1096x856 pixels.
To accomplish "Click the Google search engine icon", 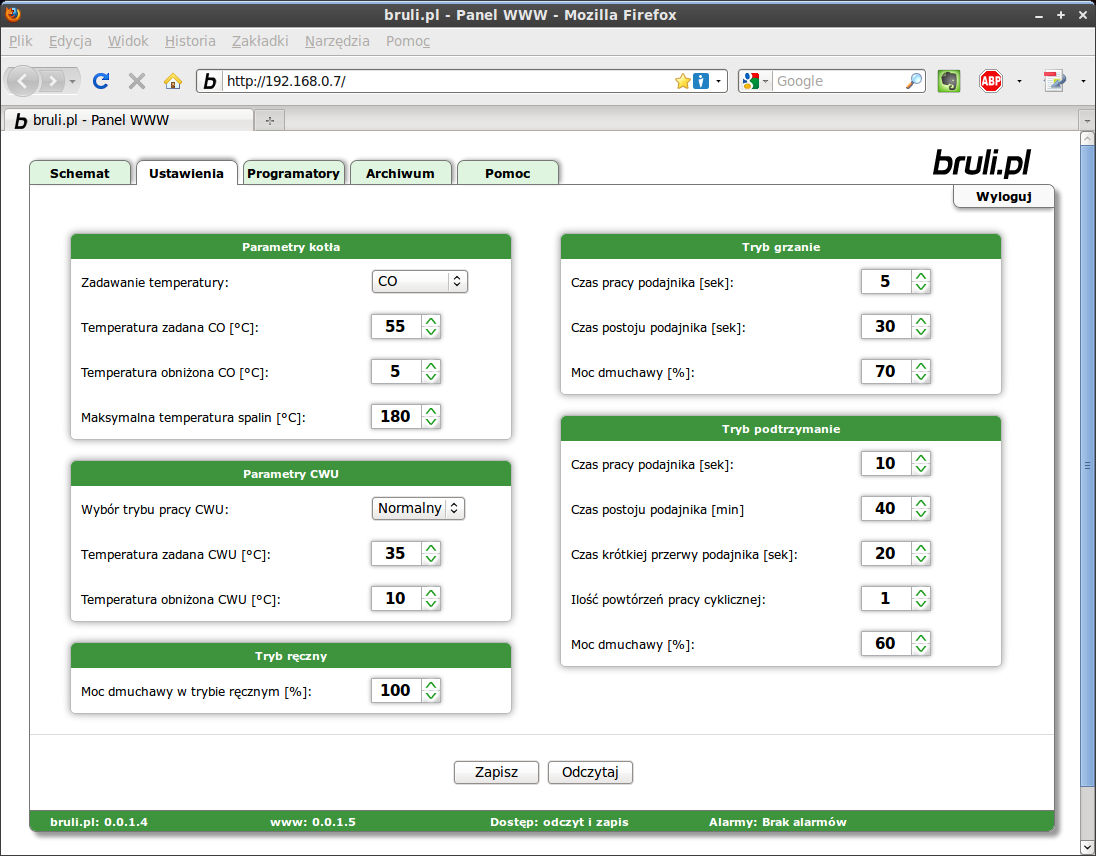I will (x=751, y=81).
